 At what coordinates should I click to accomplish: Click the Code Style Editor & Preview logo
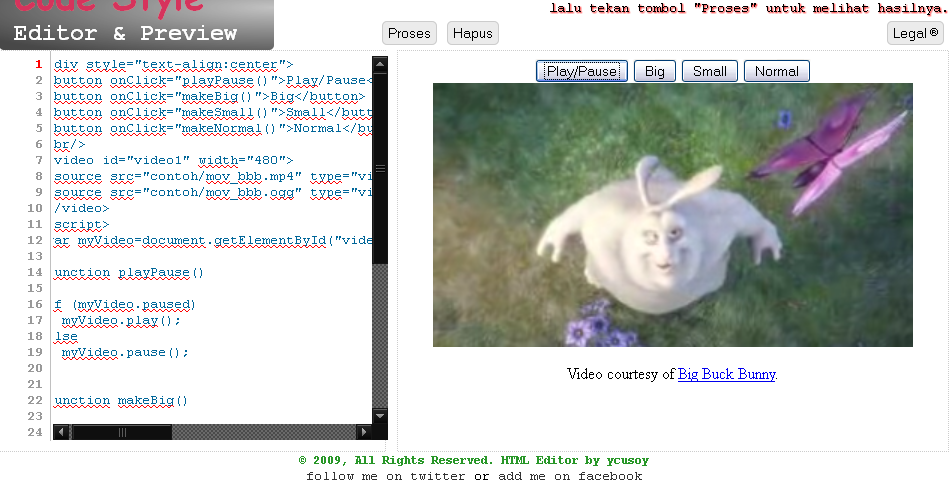click(137, 24)
